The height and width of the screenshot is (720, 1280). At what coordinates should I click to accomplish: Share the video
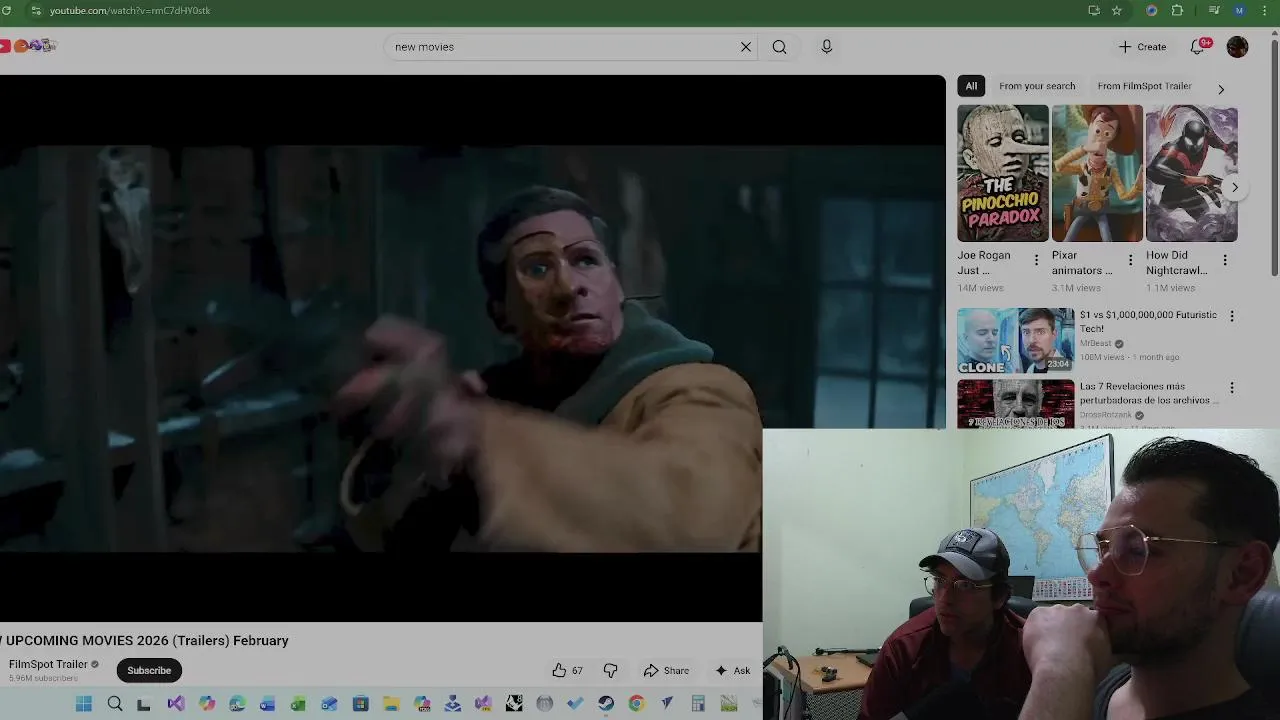coord(666,671)
